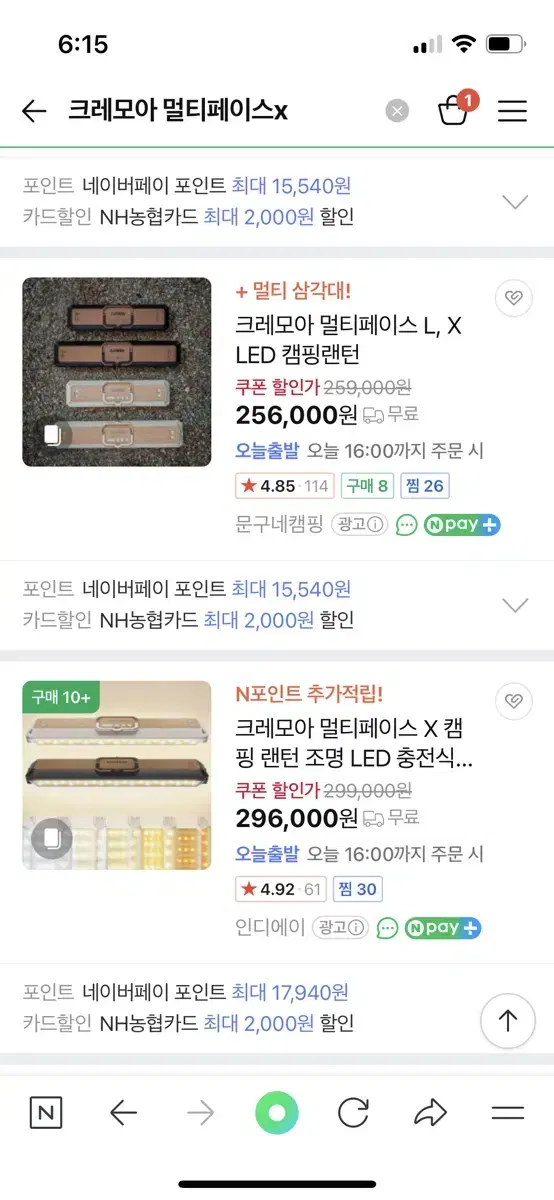Image resolution: width=554 pixels, height=1200 pixels.
Task: Open the hamburger menu at top right
Action: (x=512, y=111)
